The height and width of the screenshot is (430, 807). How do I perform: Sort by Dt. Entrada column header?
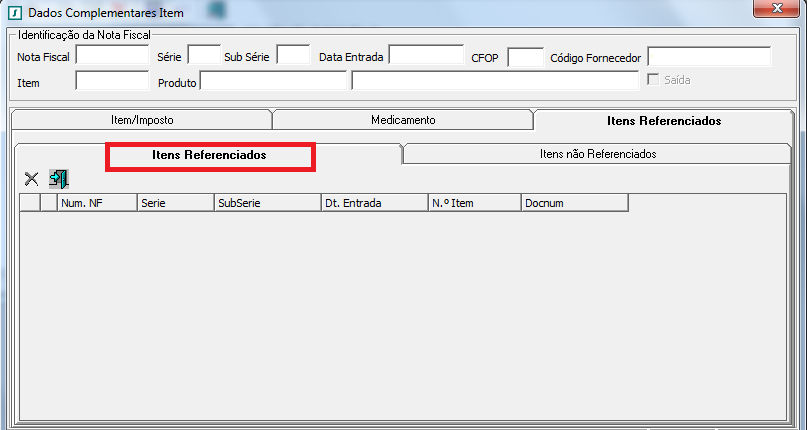(x=375, y=203)
